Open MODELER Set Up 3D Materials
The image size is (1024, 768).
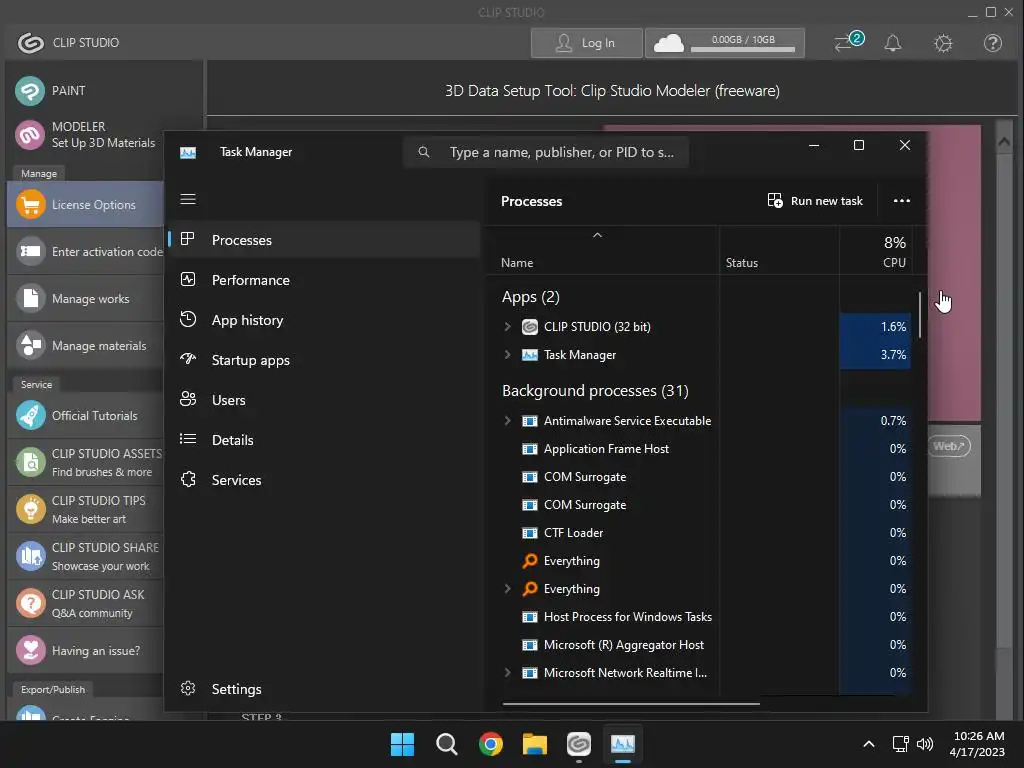tap(86, 135)
